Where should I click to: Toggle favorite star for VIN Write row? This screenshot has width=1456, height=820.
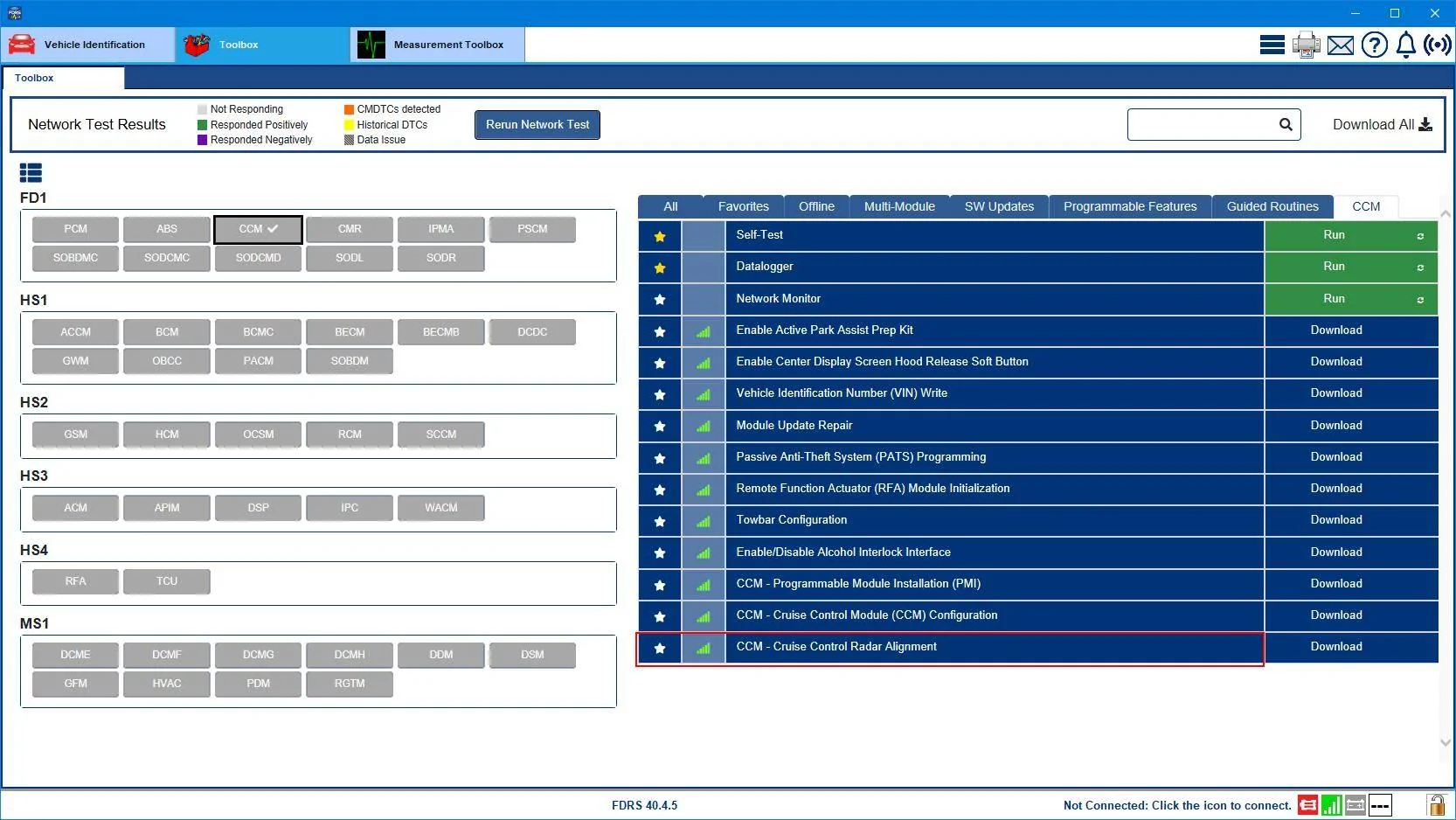click(660, 394)
